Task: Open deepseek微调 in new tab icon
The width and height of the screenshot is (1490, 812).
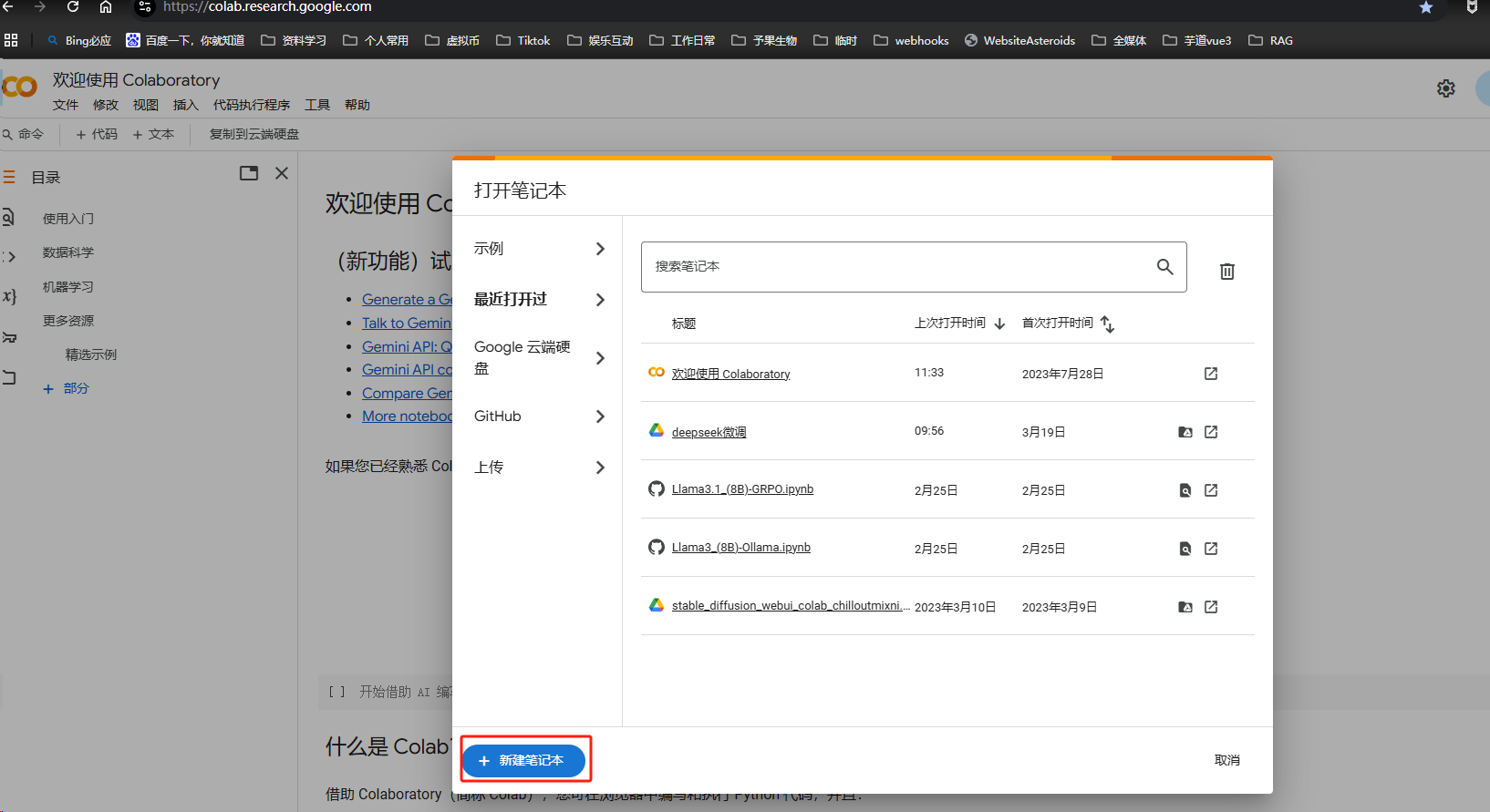Action: (x=1211, y=432)
